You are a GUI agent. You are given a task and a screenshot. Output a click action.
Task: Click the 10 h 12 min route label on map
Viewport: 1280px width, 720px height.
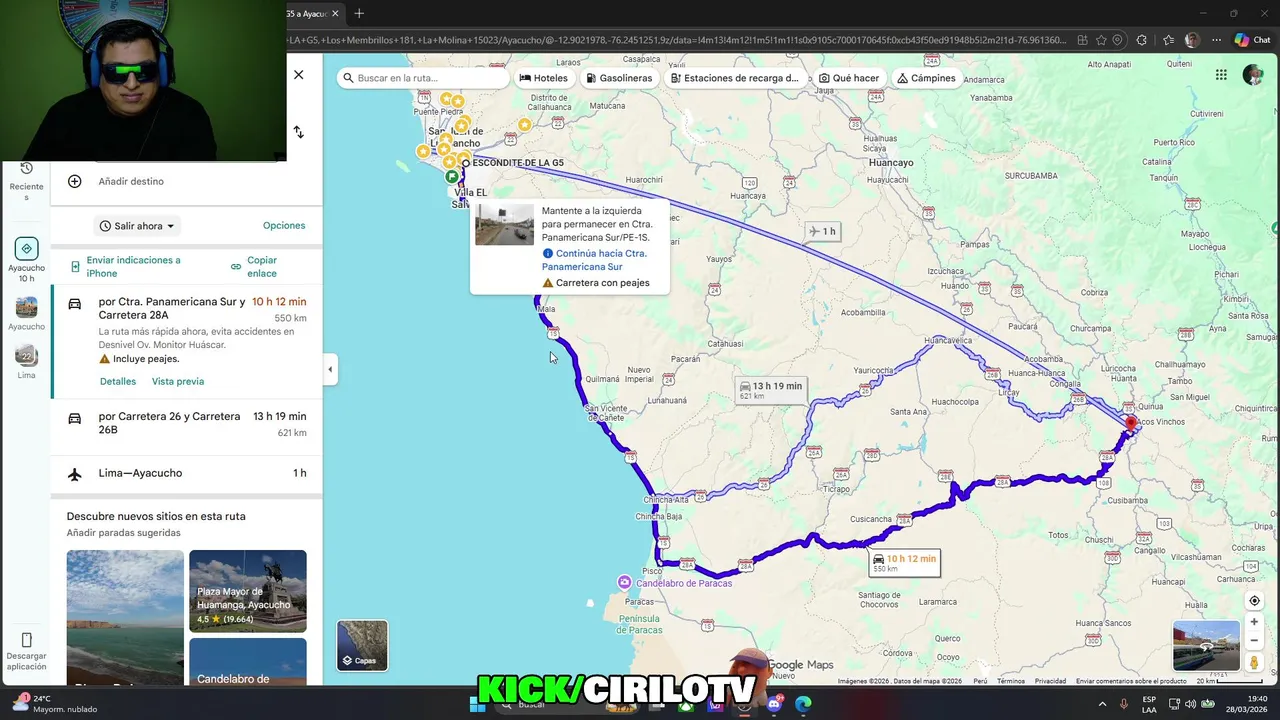tap(904, 563)
